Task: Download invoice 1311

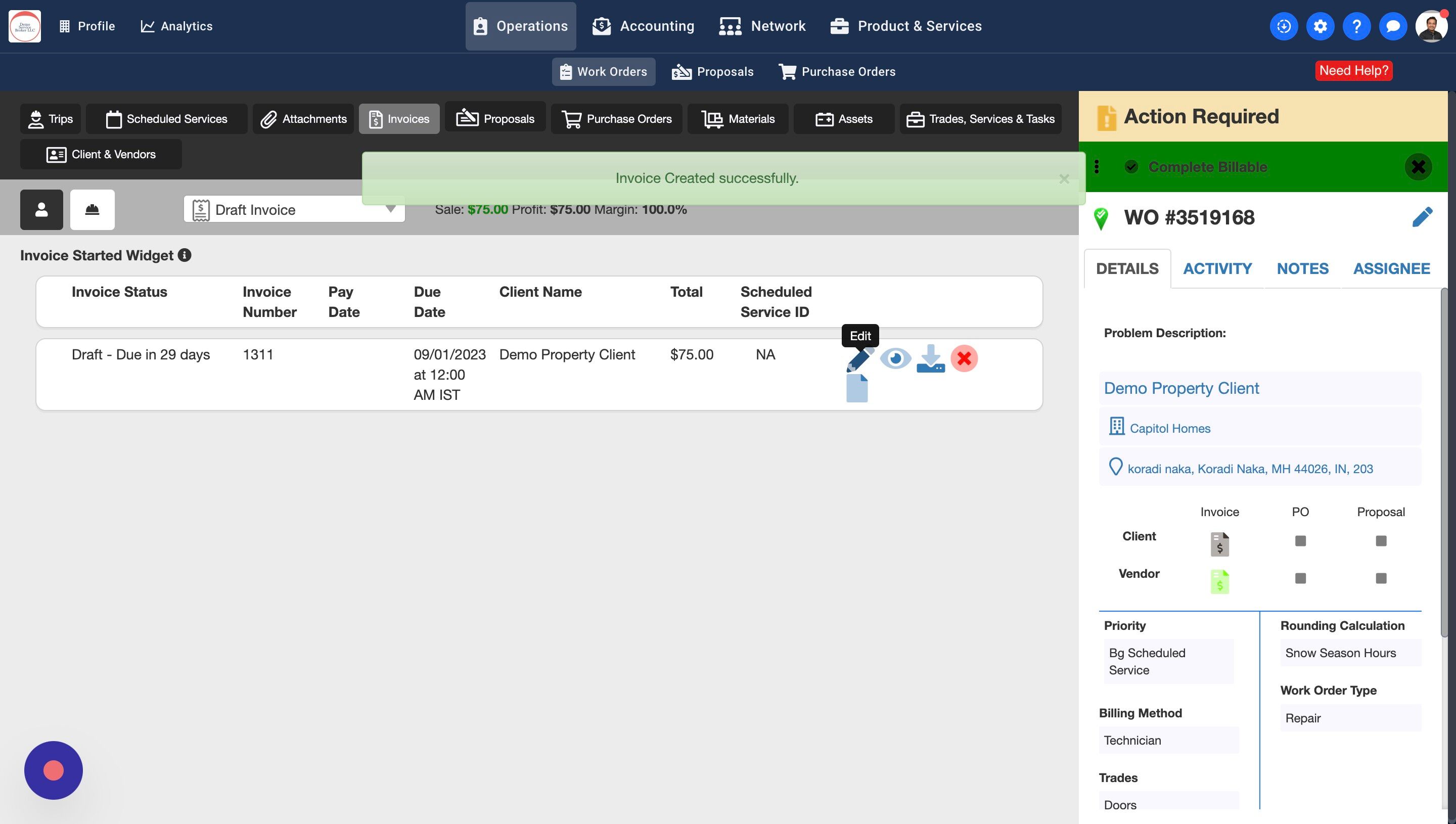Action: (x=930, y=359)
